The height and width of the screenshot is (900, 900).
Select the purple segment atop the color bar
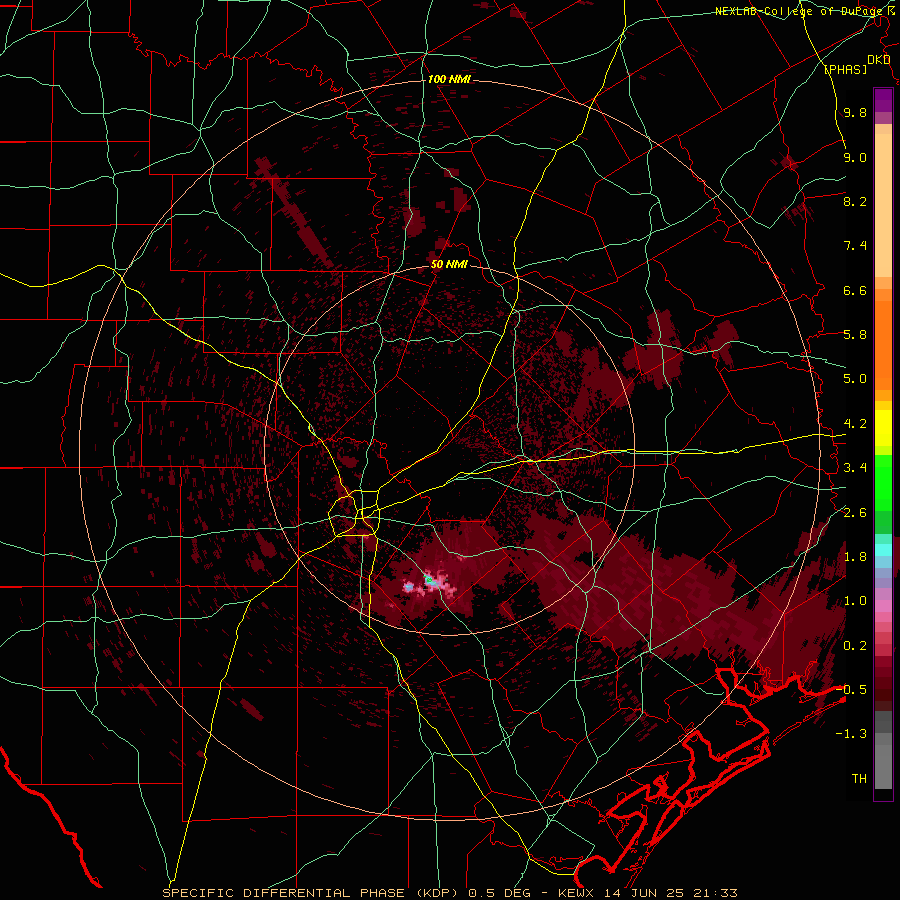click(883, 100)
